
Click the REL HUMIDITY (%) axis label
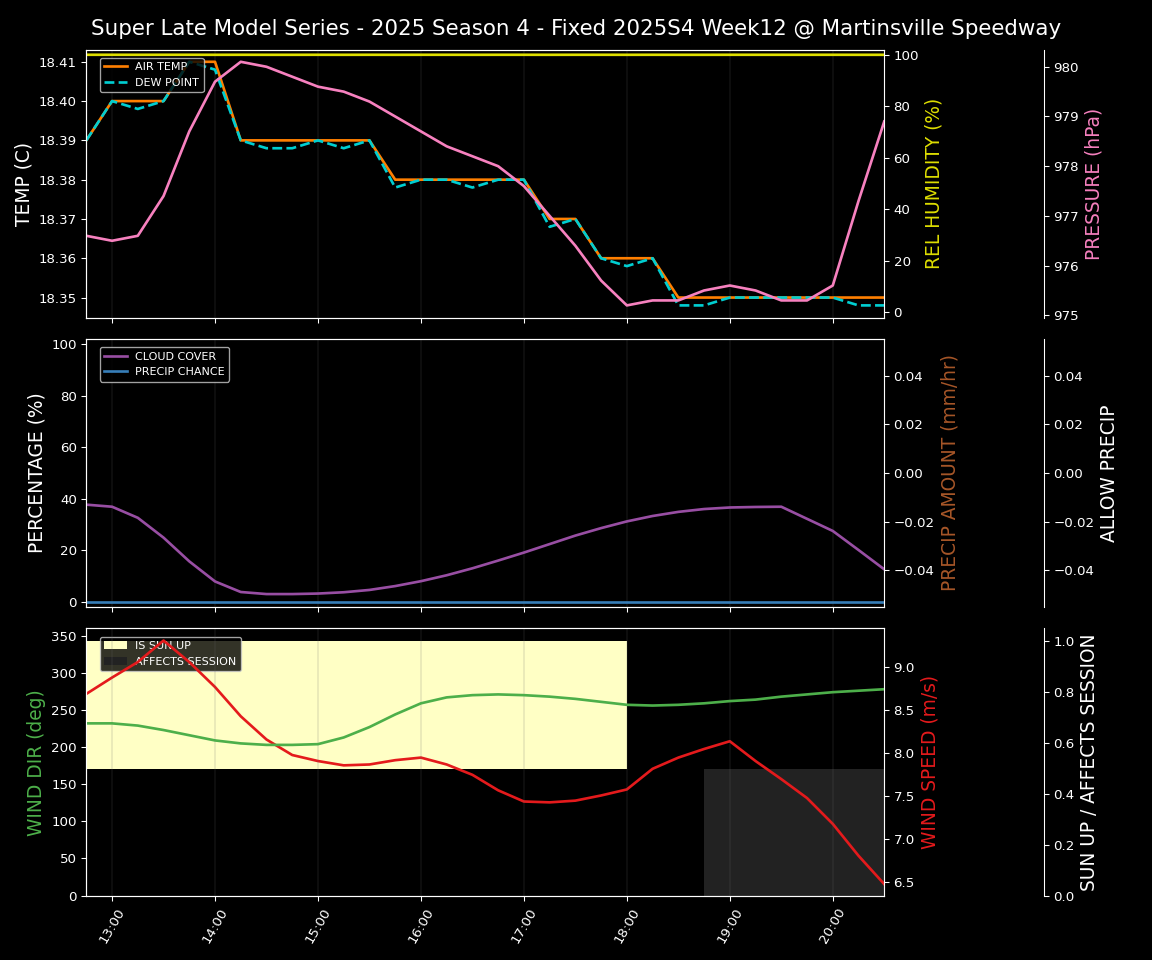933,184
